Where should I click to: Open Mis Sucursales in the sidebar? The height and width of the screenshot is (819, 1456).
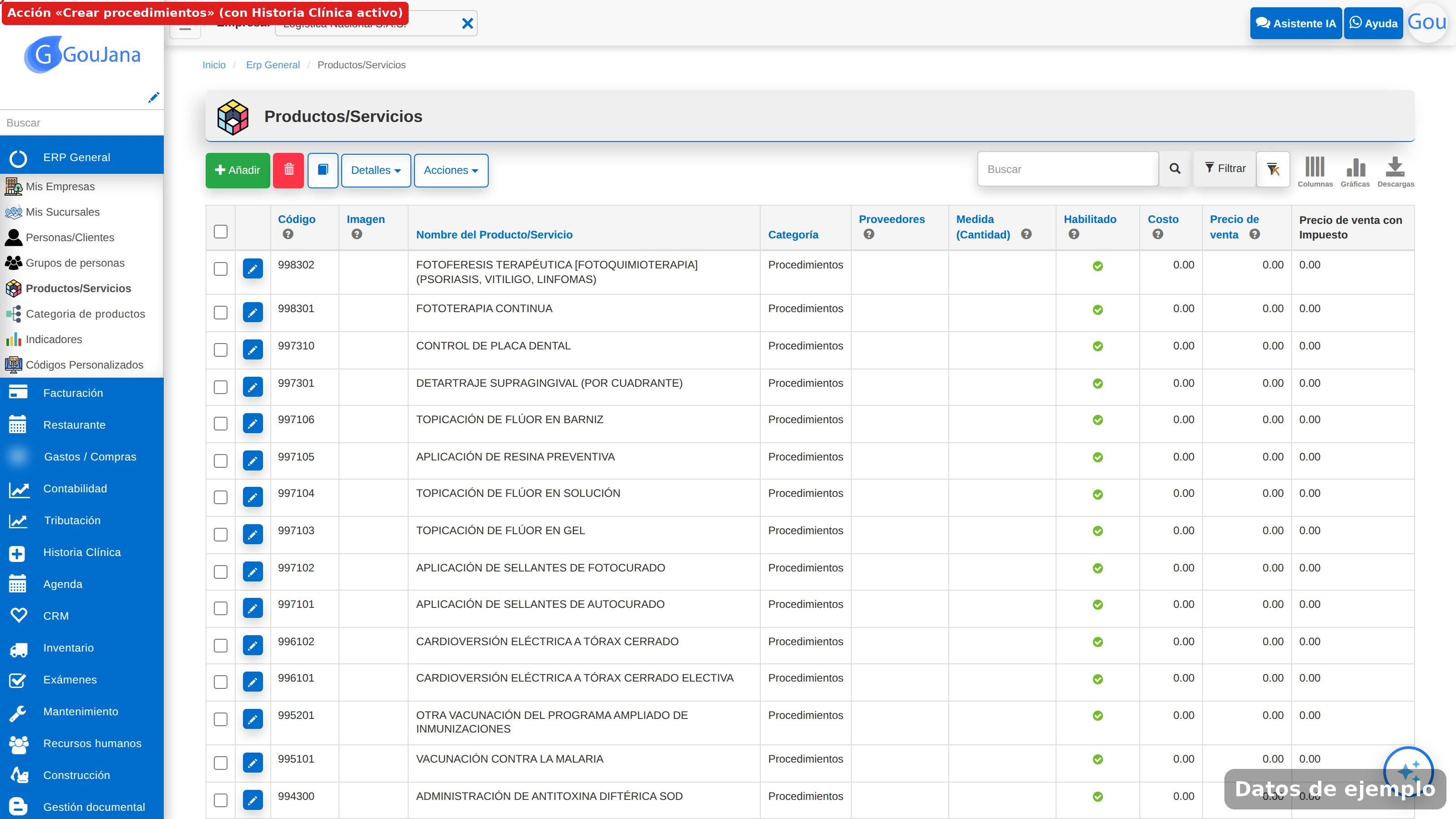coord(82,212)
